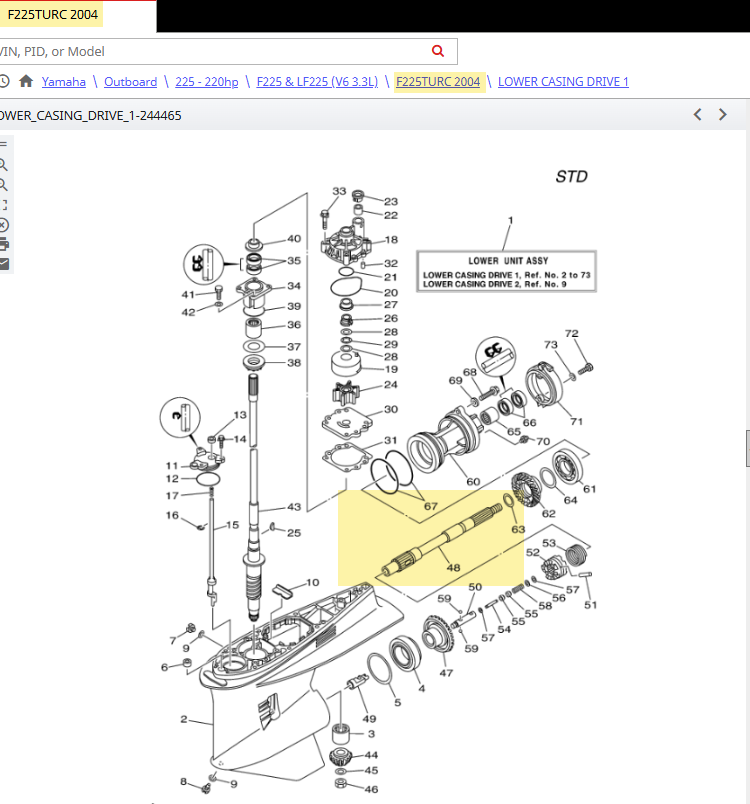Select part number 61 bearing label

(590, 489)
